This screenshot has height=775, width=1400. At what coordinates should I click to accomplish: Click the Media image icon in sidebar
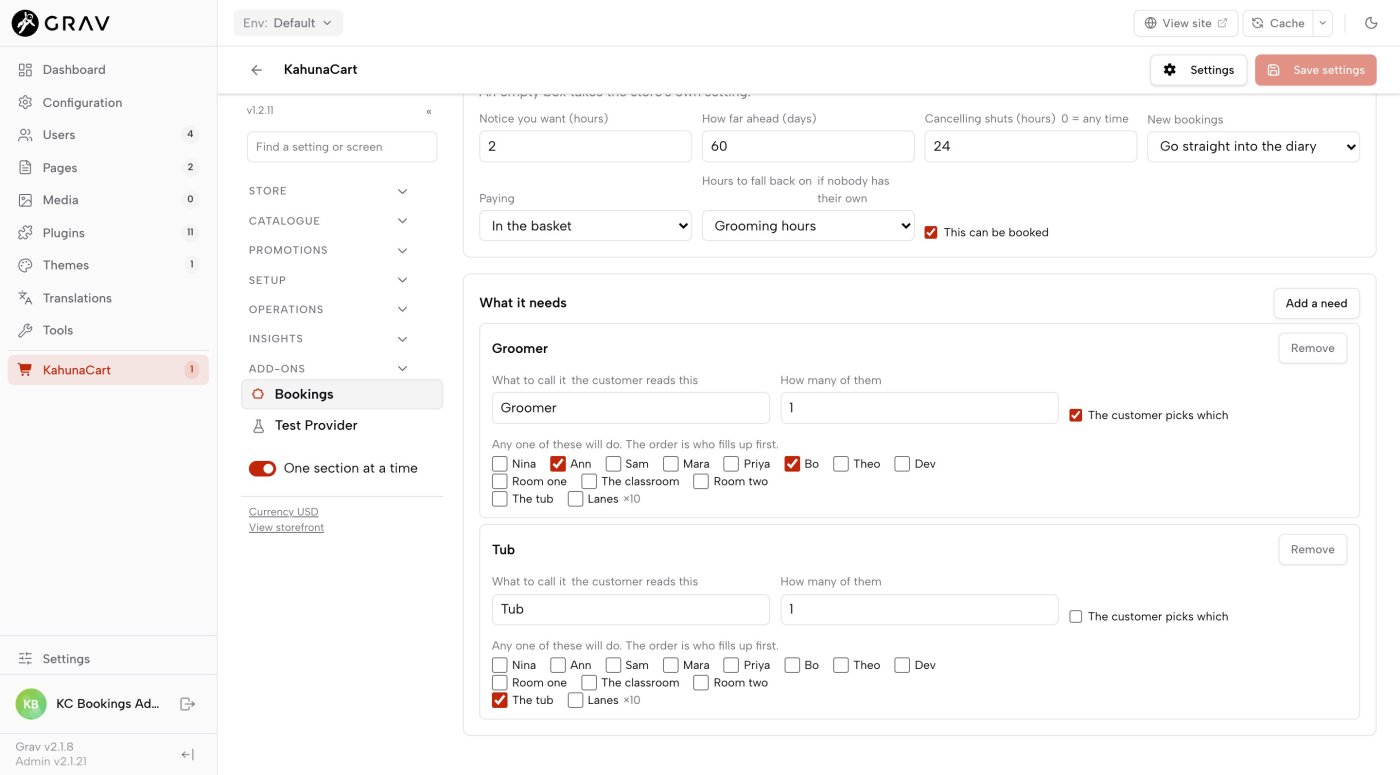[26, 200]
